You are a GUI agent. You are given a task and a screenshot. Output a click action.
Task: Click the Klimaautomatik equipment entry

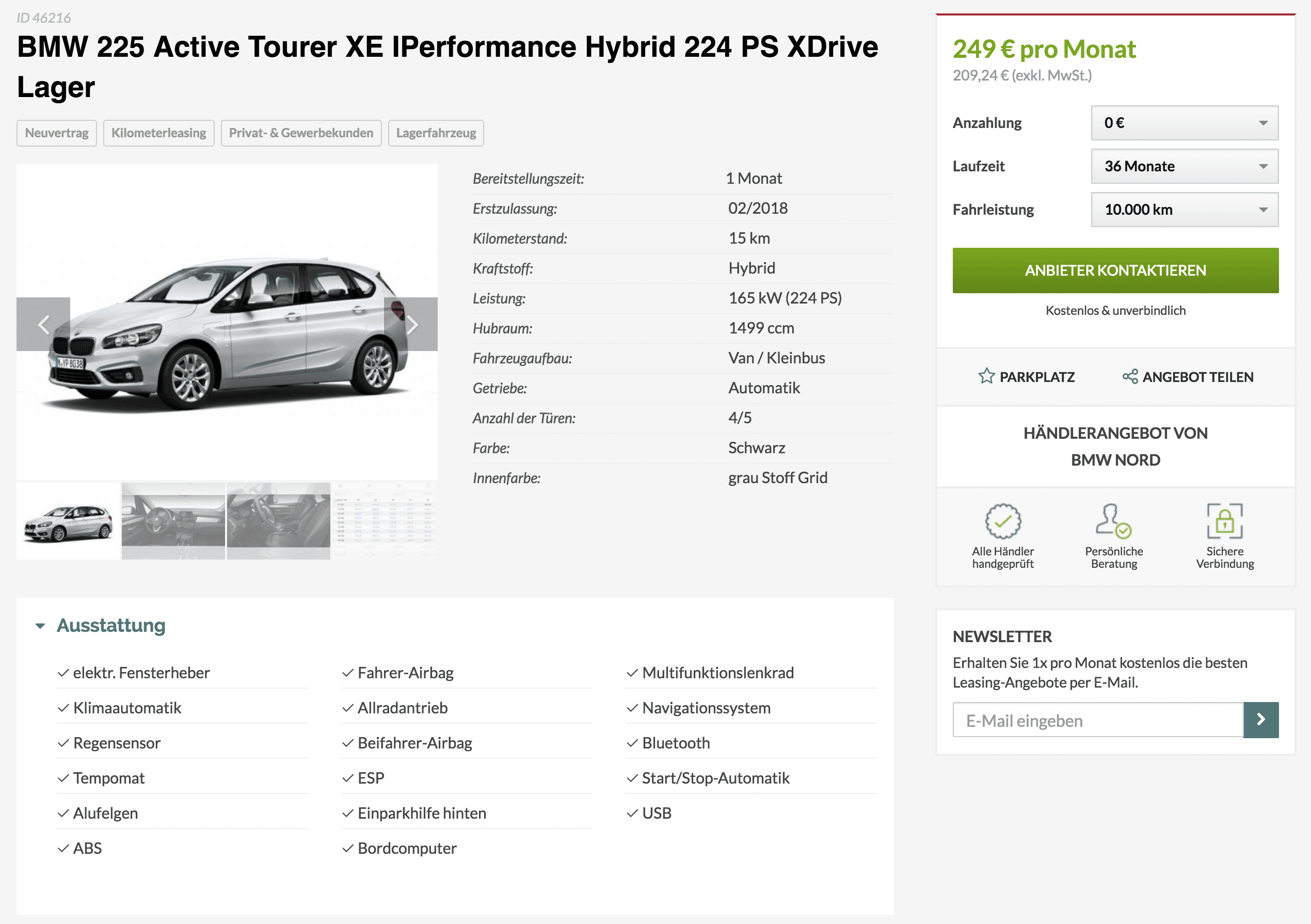pyautogui.click(x=127, y=708)
